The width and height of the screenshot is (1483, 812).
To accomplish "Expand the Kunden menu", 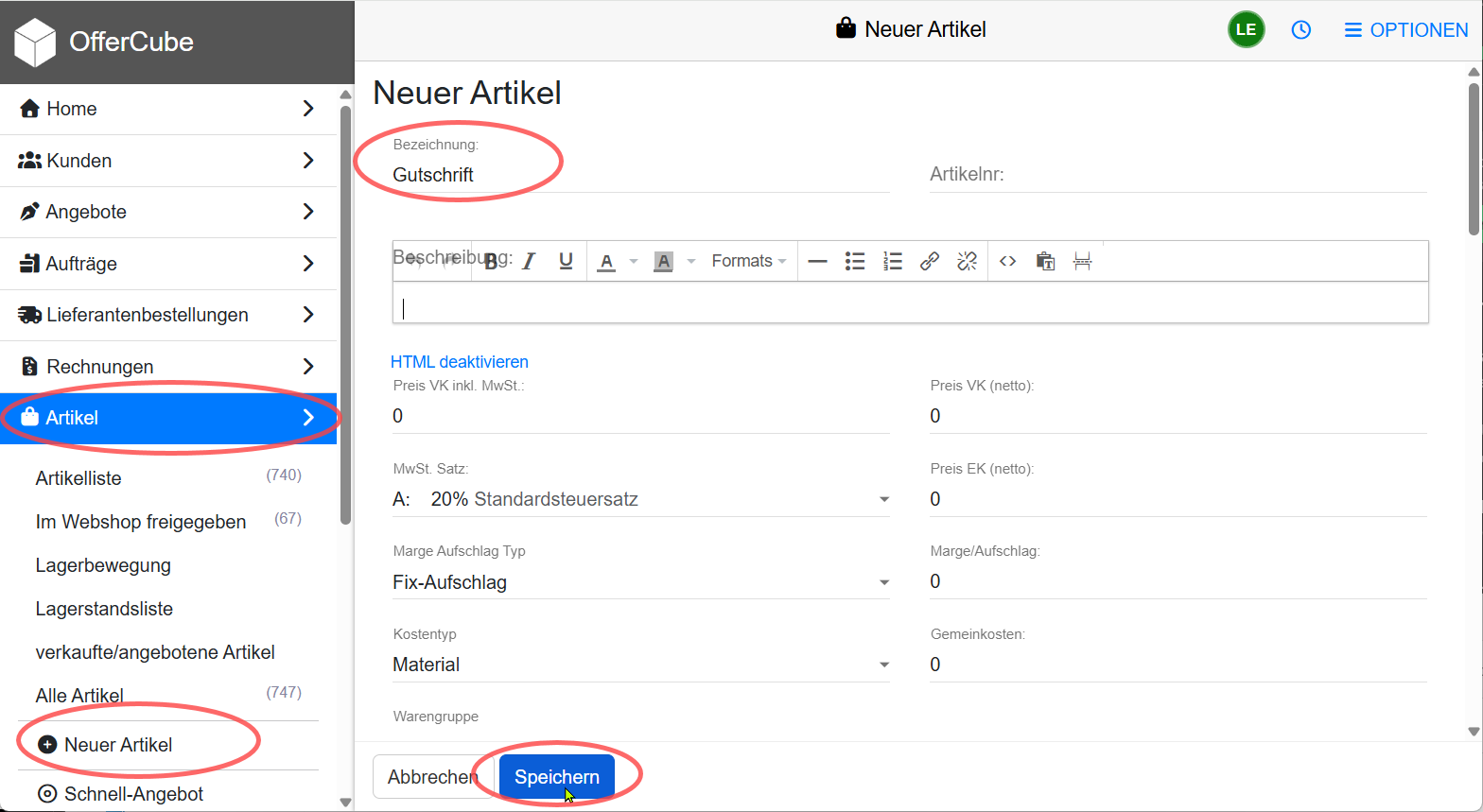I will tap(168, 161).
